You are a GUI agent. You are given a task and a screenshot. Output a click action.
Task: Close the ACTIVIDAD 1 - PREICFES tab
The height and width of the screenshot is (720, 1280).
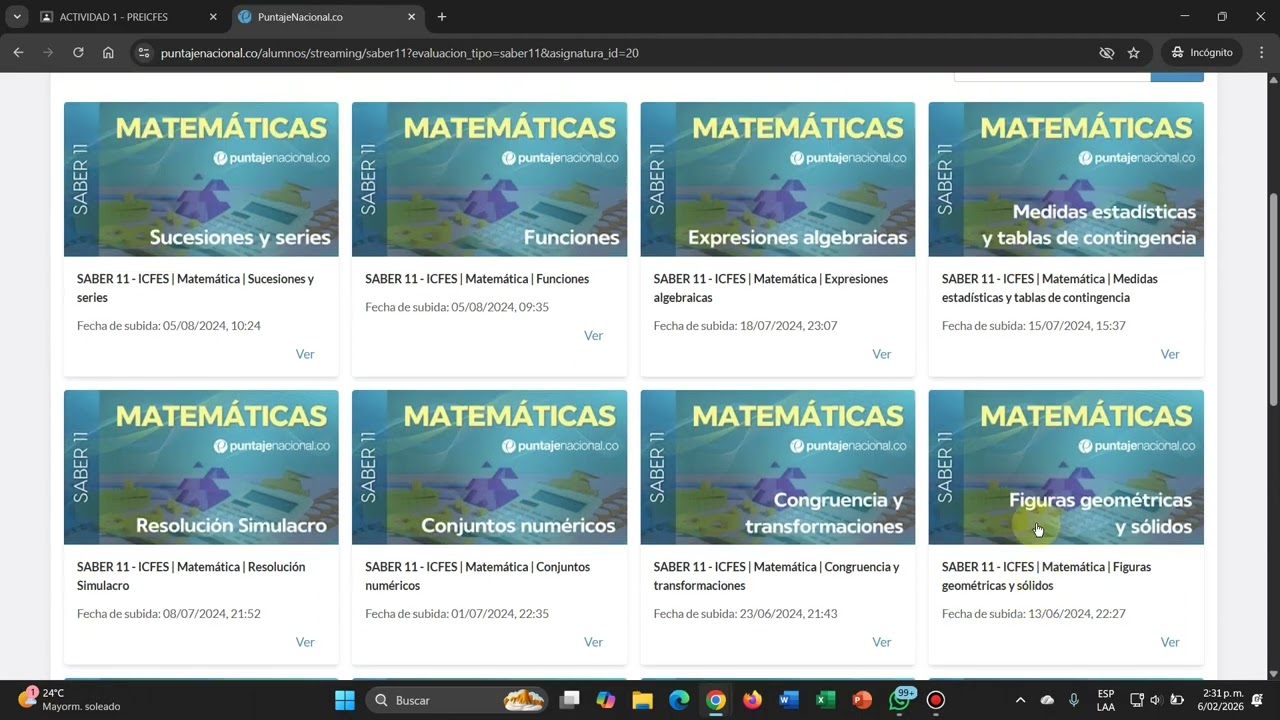212,17
